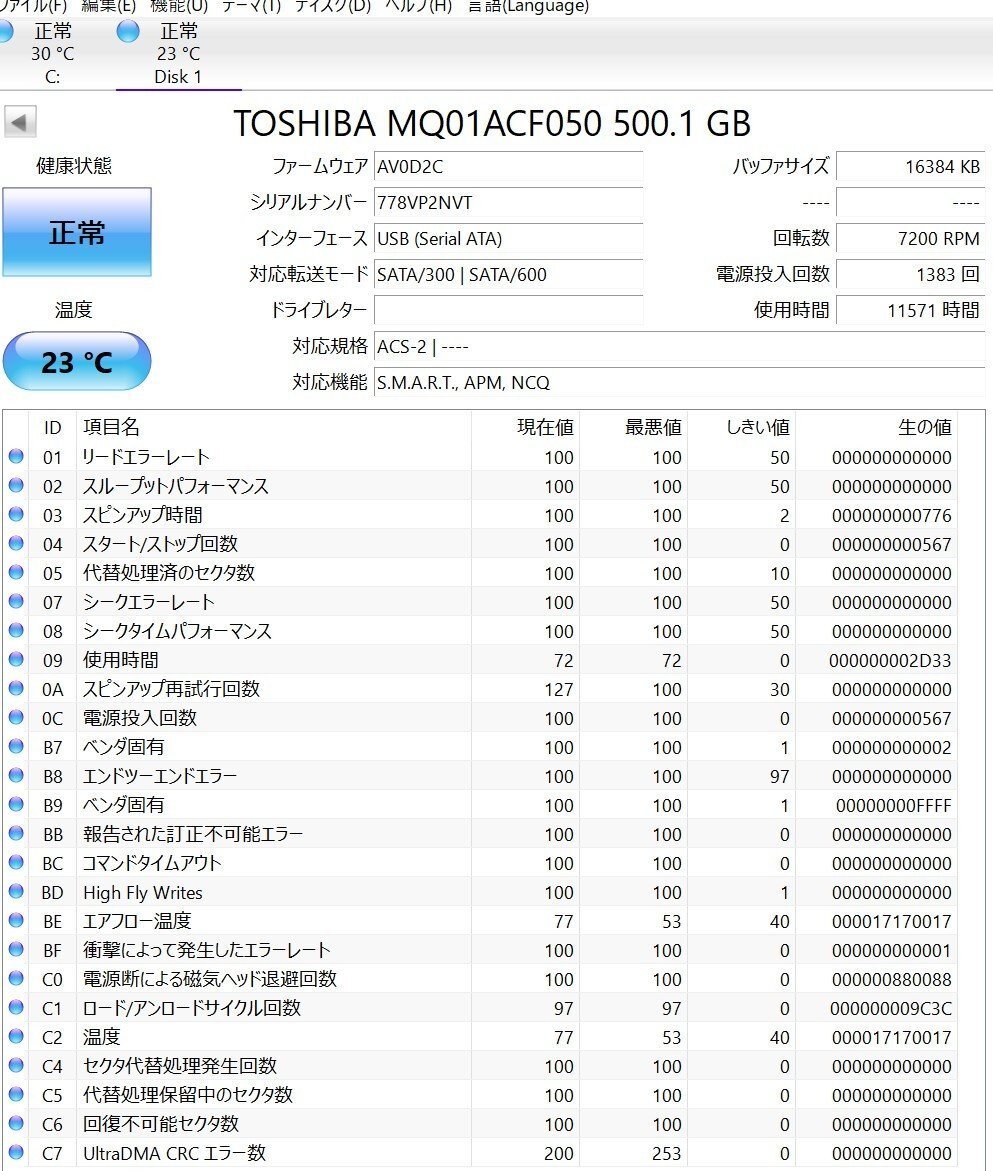This screenshot has width=993, height=1171.
Task: Click the interface field USB (Serial ATA)
Action: coord(508,238)
